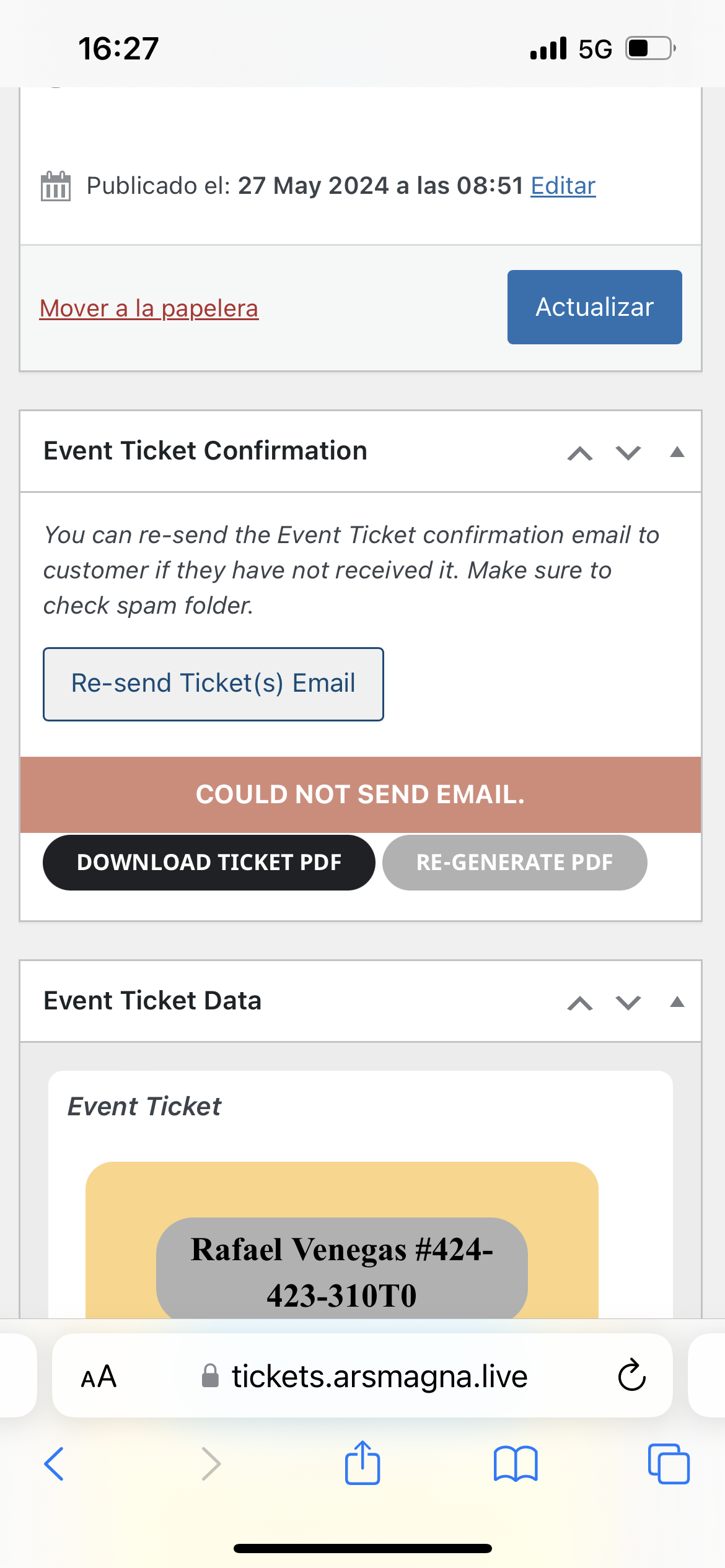This screenshot has width=725, height=1568.
Task: Open the AA reader text options
Action: tap(99, 1377)
